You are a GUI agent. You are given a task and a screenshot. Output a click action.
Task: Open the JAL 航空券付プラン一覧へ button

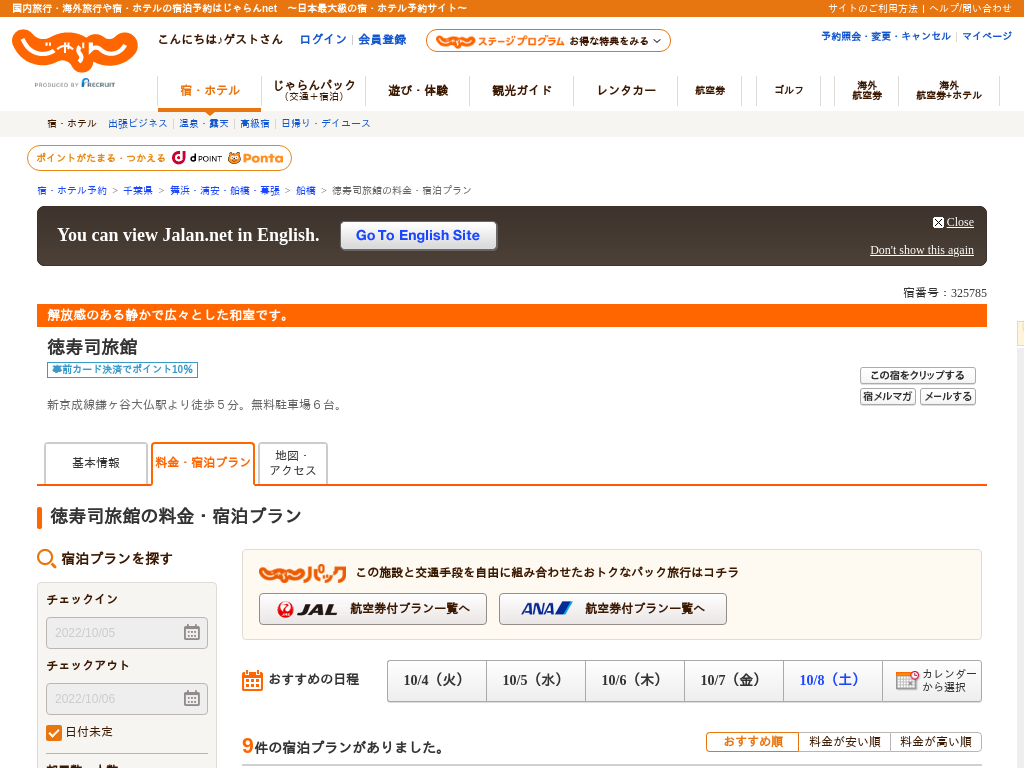click(373, 609)
